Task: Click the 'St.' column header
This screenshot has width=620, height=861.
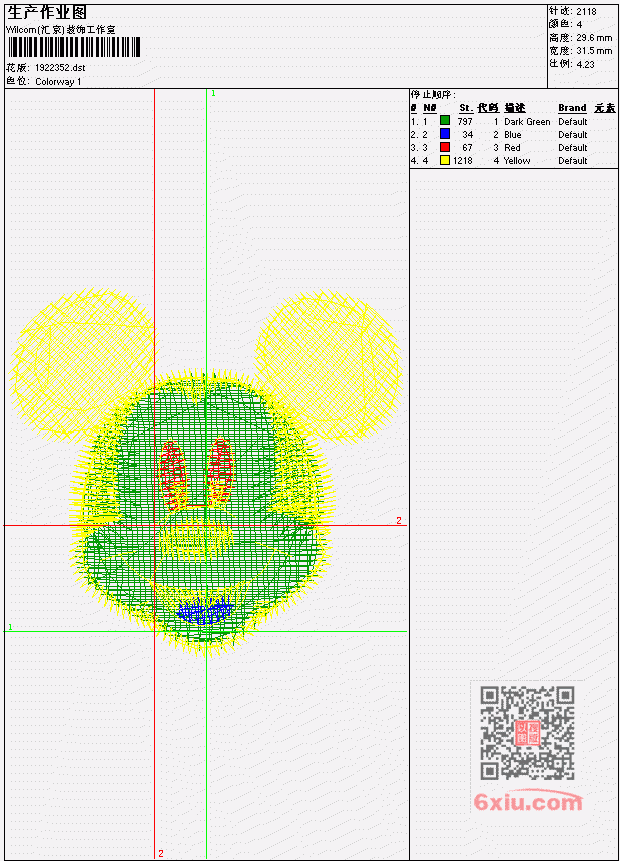Action: click(466, 108)
